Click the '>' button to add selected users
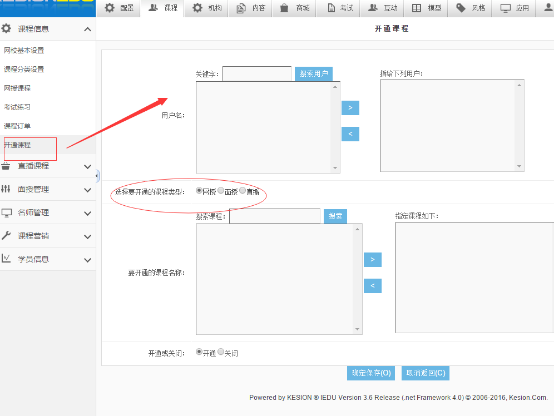Image resolution: width=554 pixels, height=416 pixels. (350, 108)
